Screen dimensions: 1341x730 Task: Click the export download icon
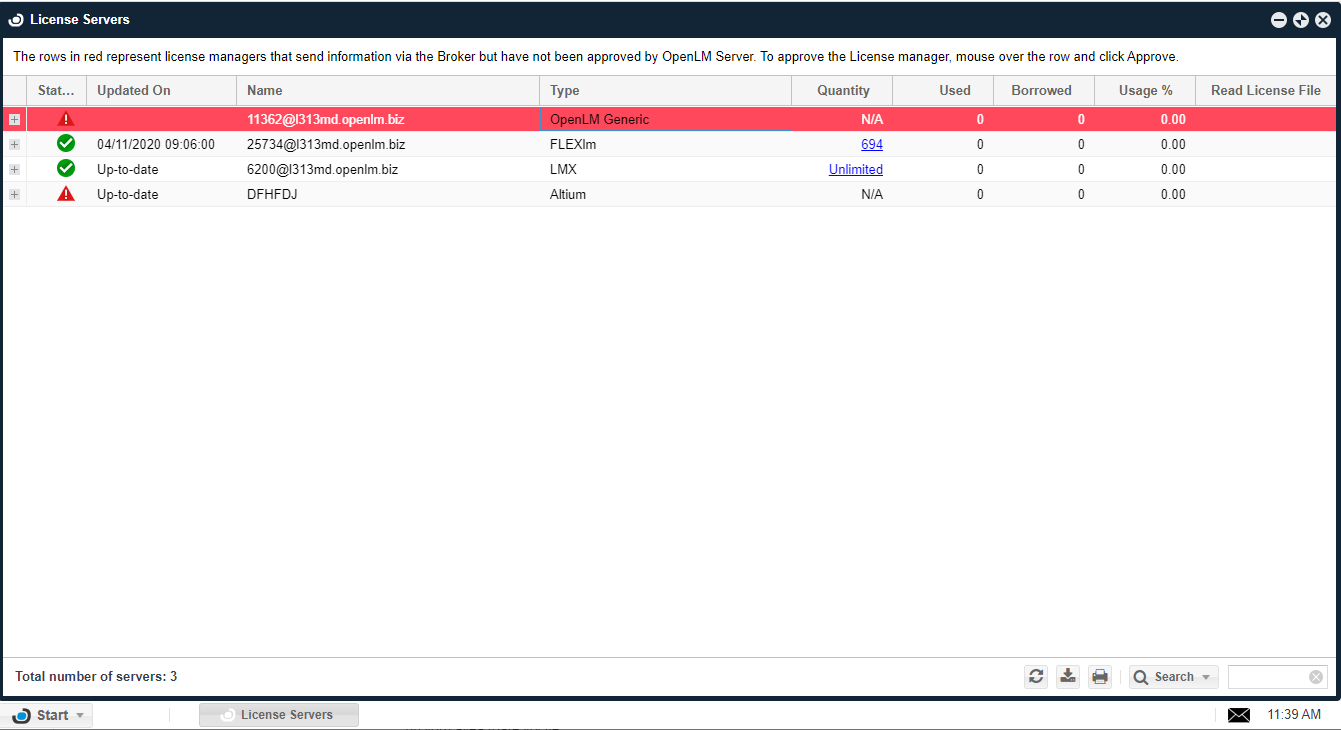[1068, 677]
